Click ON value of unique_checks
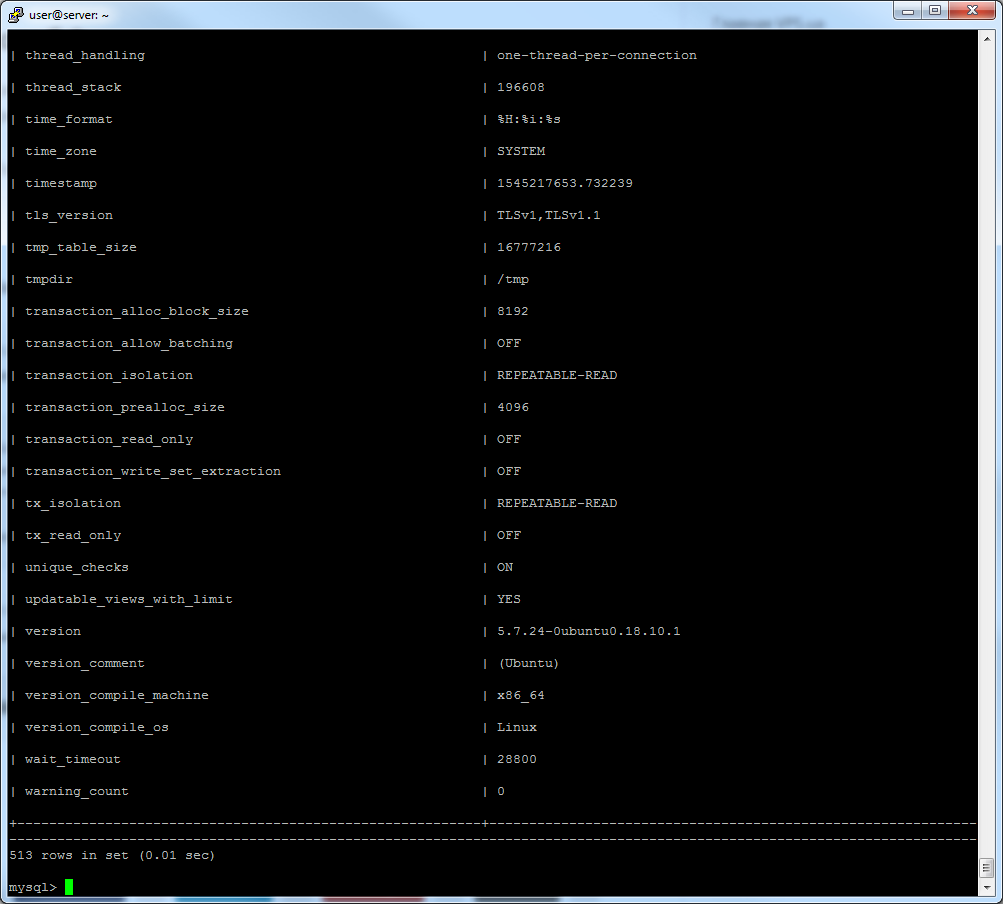This screenshot has width=1003, height=904. pos(505,567)
